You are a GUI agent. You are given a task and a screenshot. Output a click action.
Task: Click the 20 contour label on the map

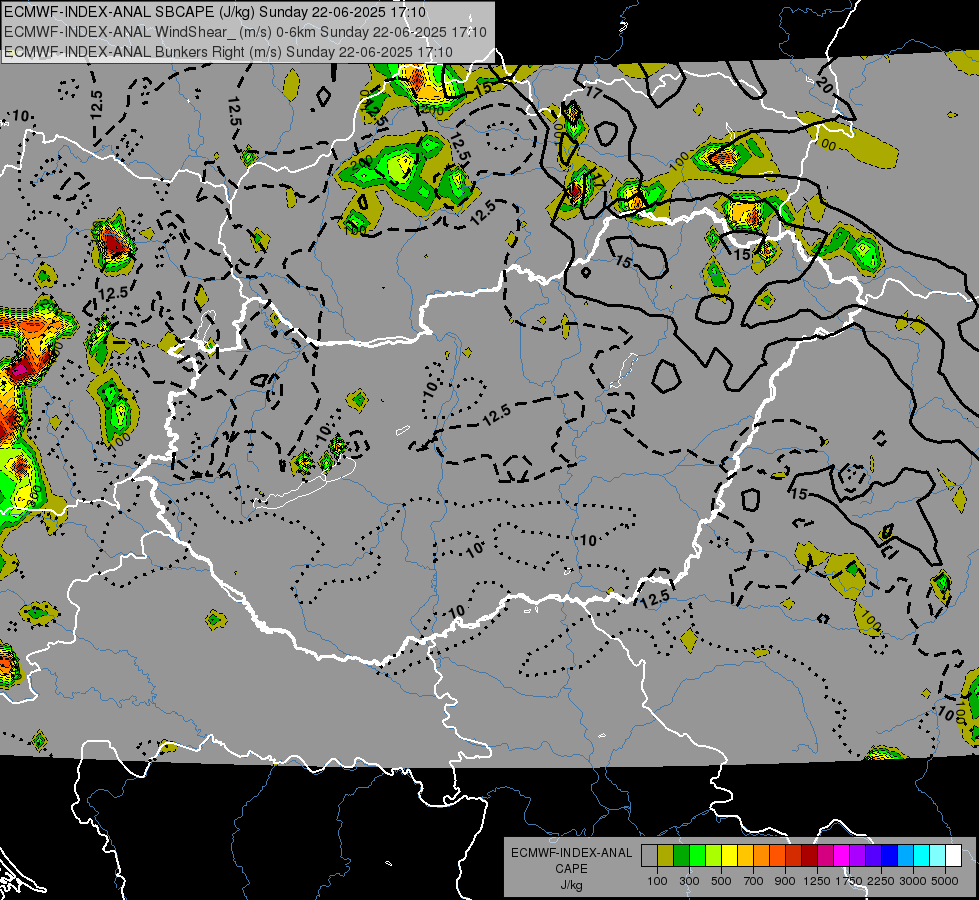point(824,85)
